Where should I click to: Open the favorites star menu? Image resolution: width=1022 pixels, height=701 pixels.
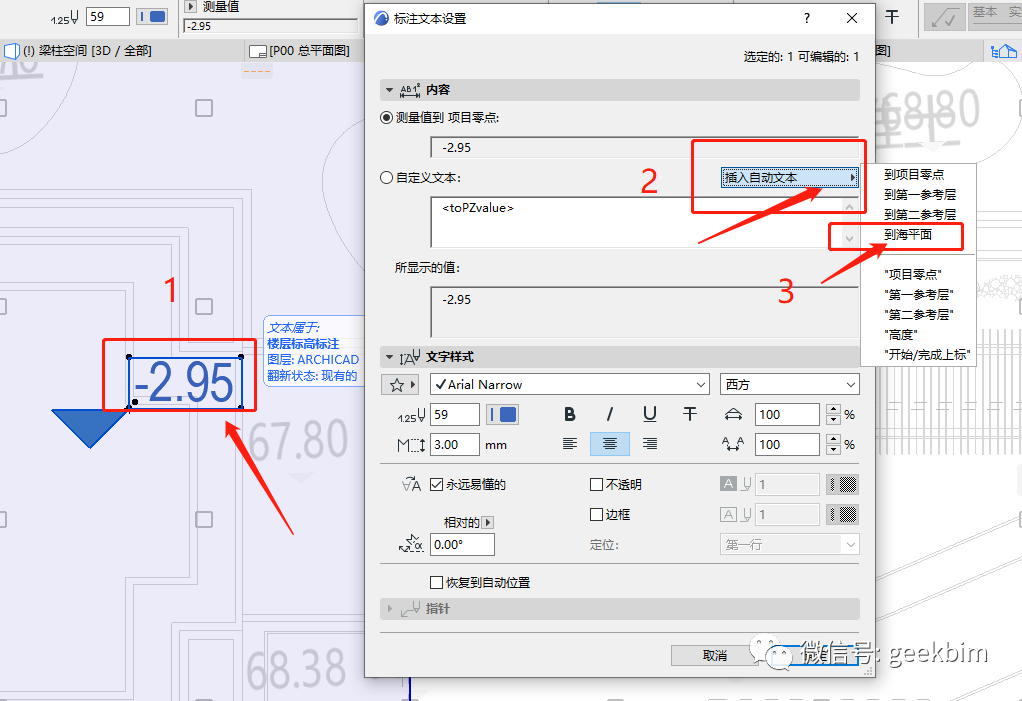pyautogui.click(x=396, y=383)
